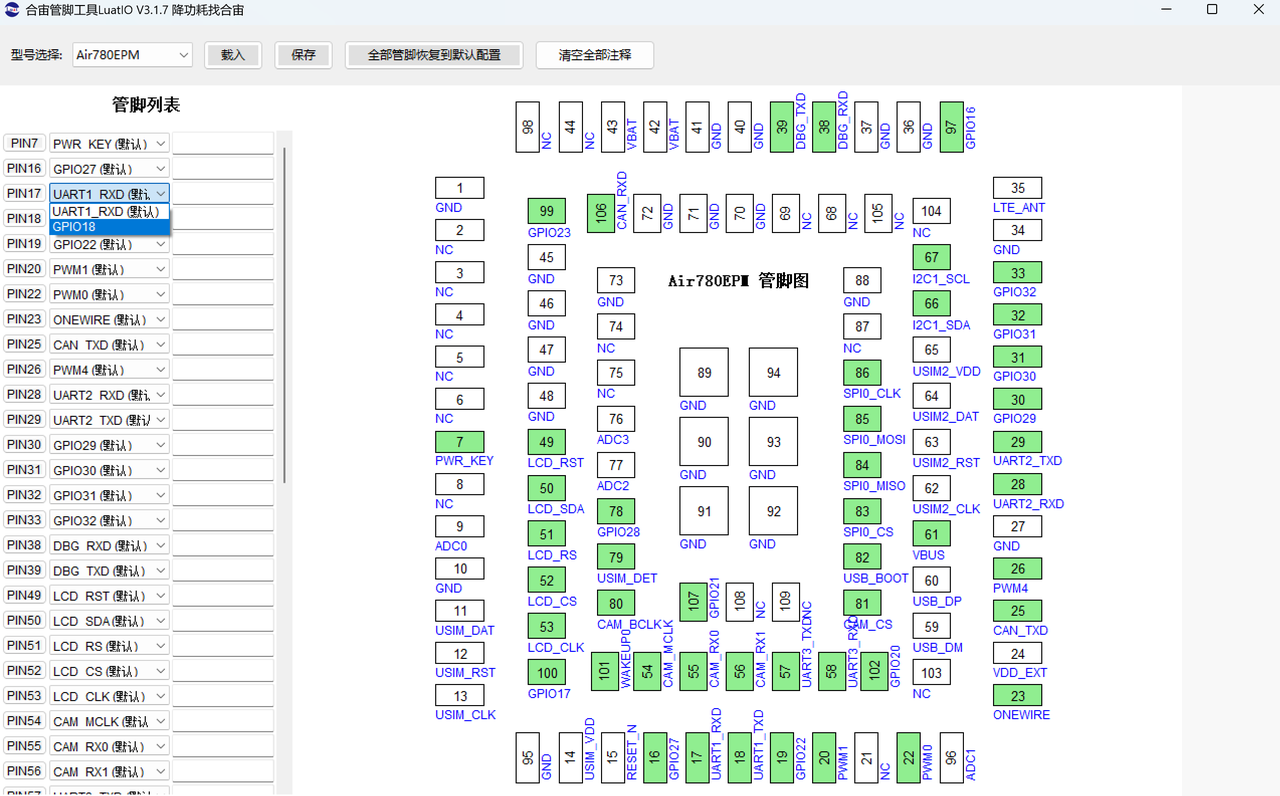Image resolution: width=1280 pixels, height=796 pixels.
Task: Click pin 86 SPI0_CLK in the diagram
Action: point(862,372)
